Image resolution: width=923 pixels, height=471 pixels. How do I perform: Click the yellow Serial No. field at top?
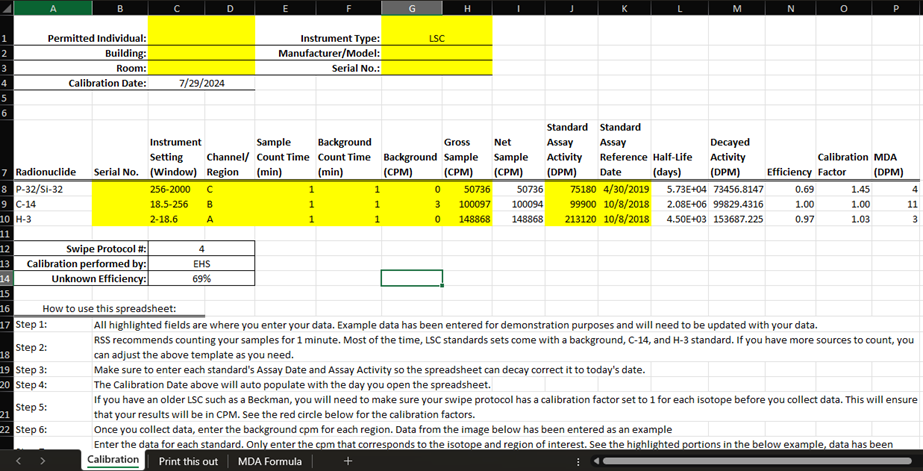[x=436, y=68]
